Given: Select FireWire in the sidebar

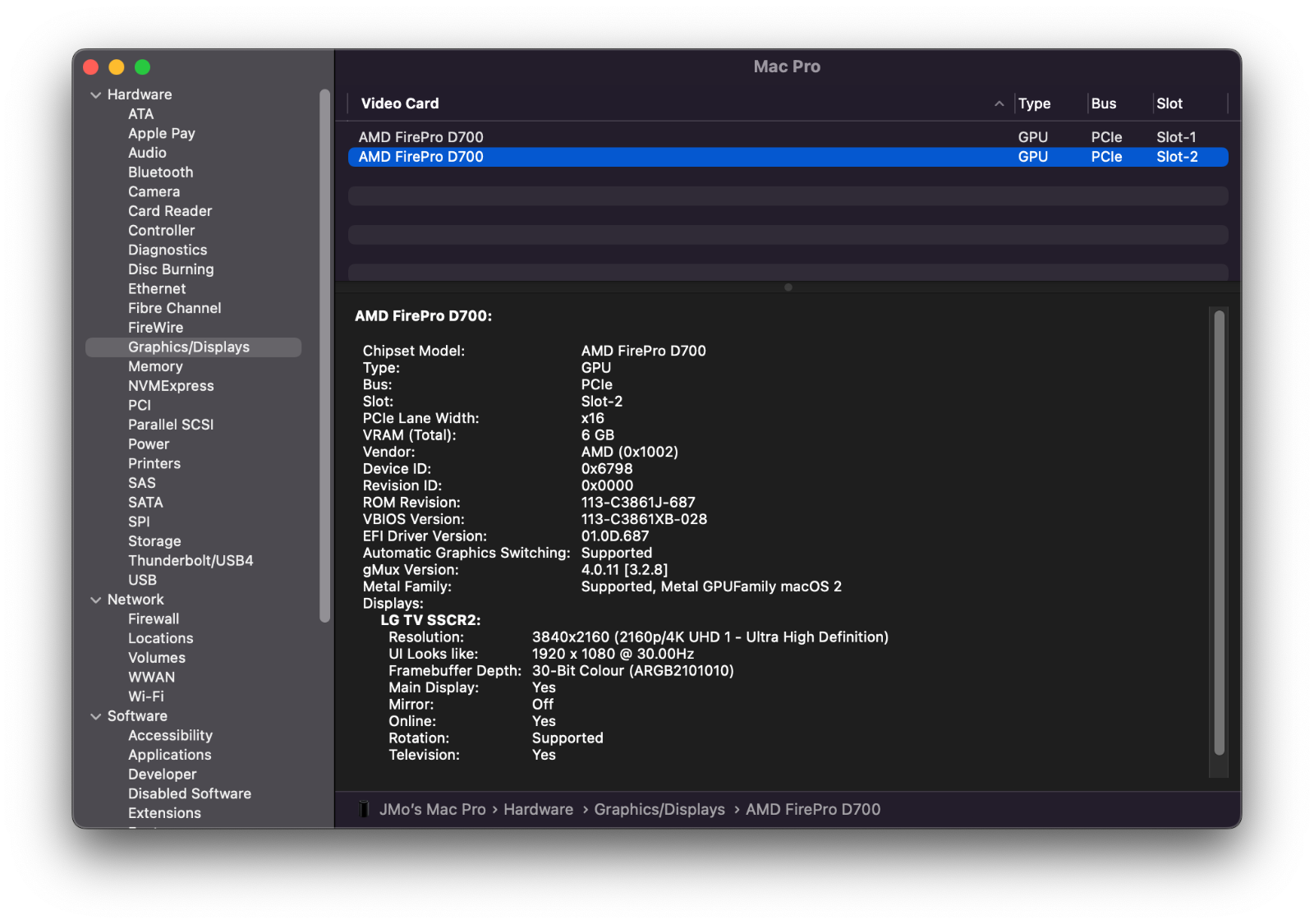Looking at the screenshot, I should click(155, 328).
